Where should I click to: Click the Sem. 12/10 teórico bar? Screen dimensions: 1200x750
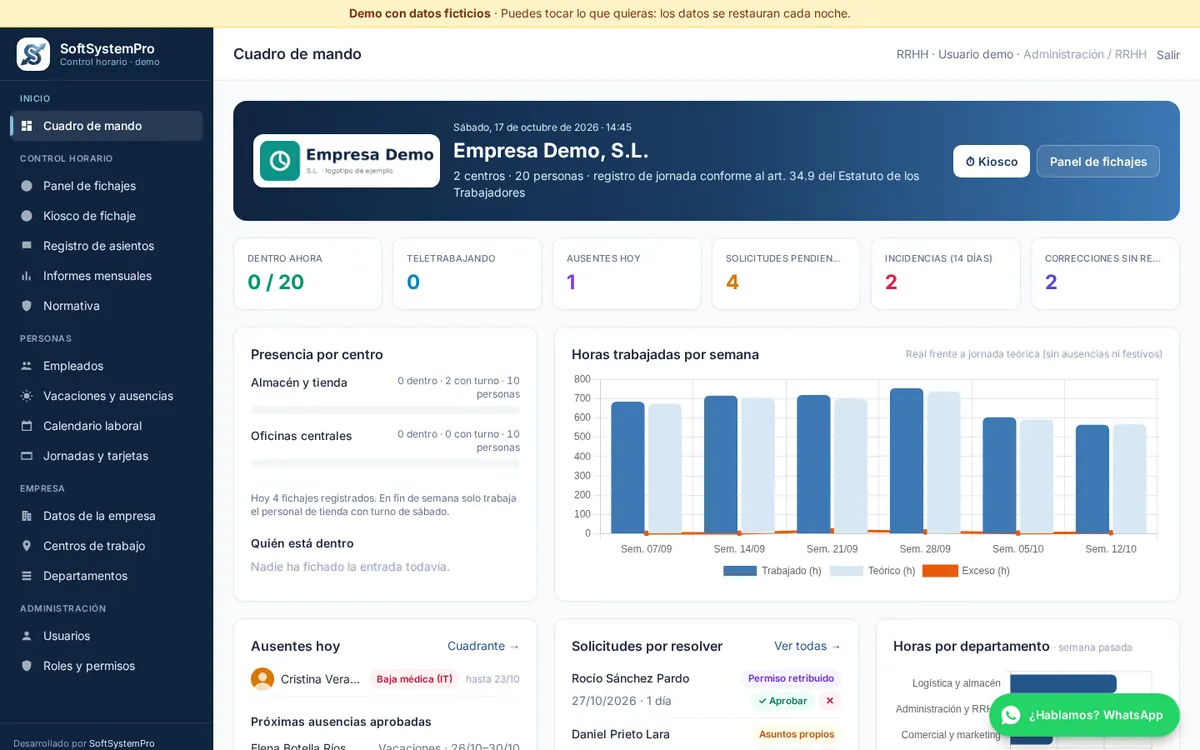(1130, 479)
